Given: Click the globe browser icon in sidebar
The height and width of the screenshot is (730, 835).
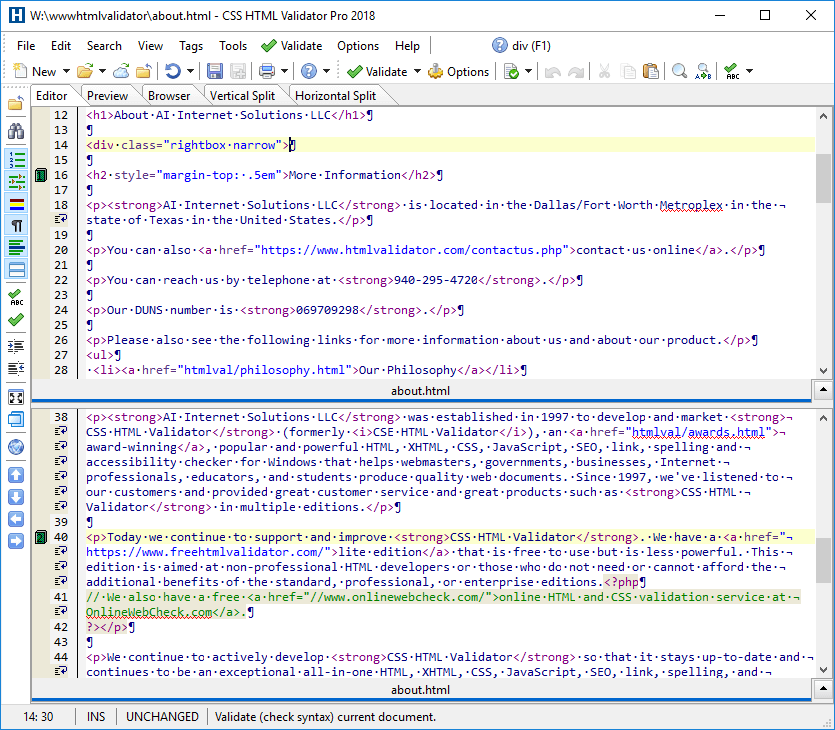Looking at the screenshot, I should [16, 447].
